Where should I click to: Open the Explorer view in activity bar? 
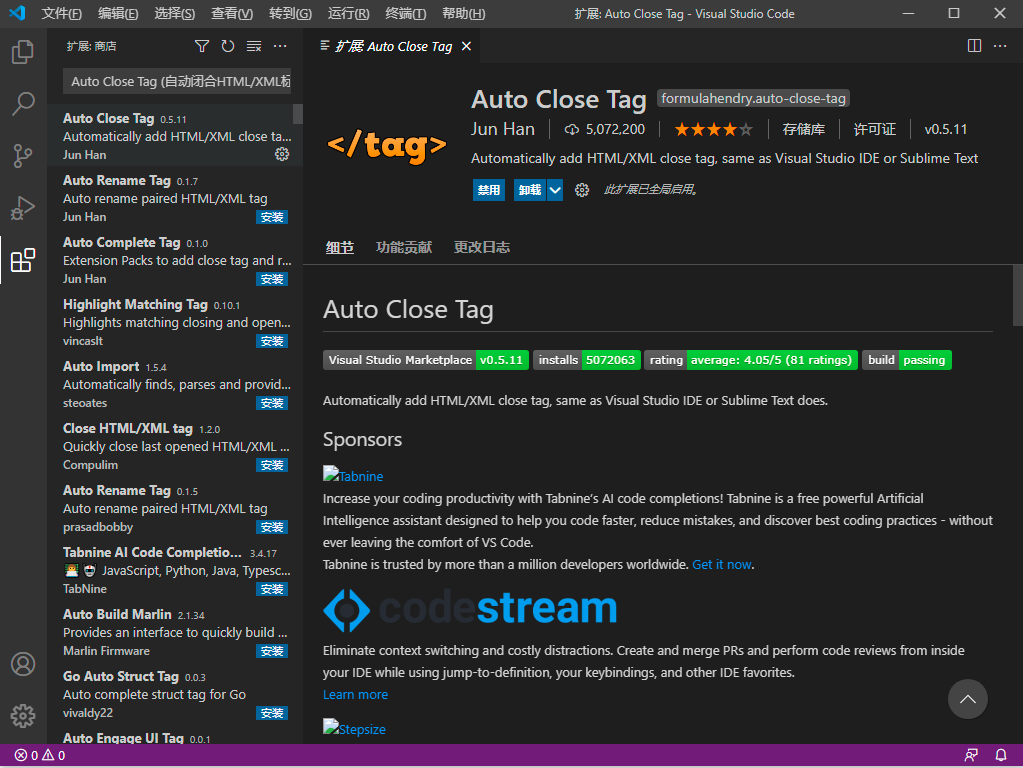pos(23,52)
